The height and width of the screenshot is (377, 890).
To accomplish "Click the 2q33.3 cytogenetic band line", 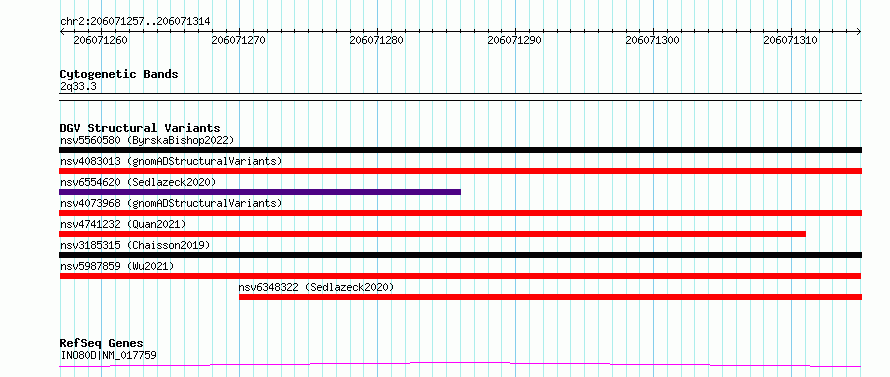I will point(460,97).
